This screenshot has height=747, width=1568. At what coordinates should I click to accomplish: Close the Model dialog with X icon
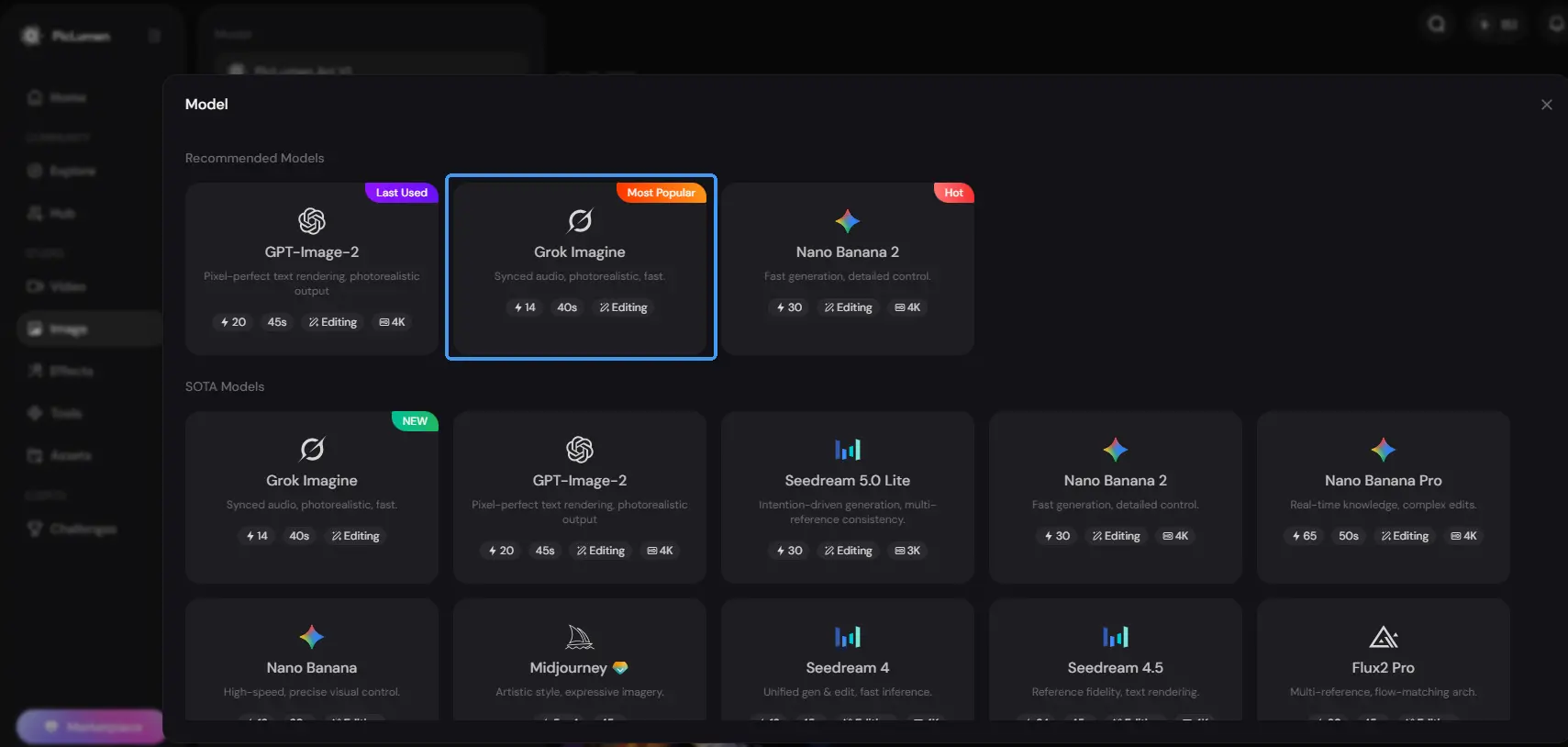[x=1547, y=105]
